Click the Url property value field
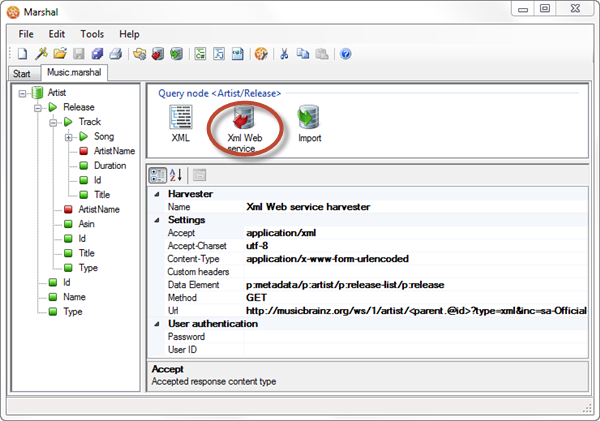Viewport: 600px width, 421px height. click(x=415, y=311)
